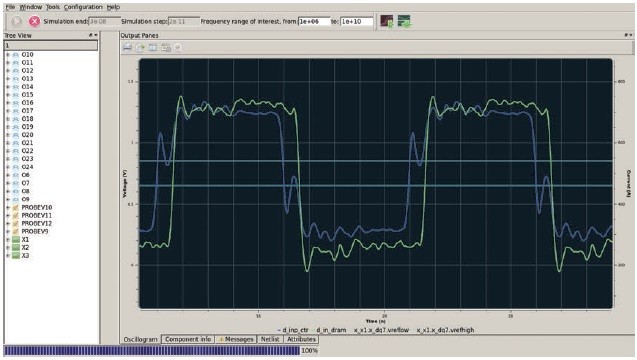Select the O13 tree item

[27, 78]
